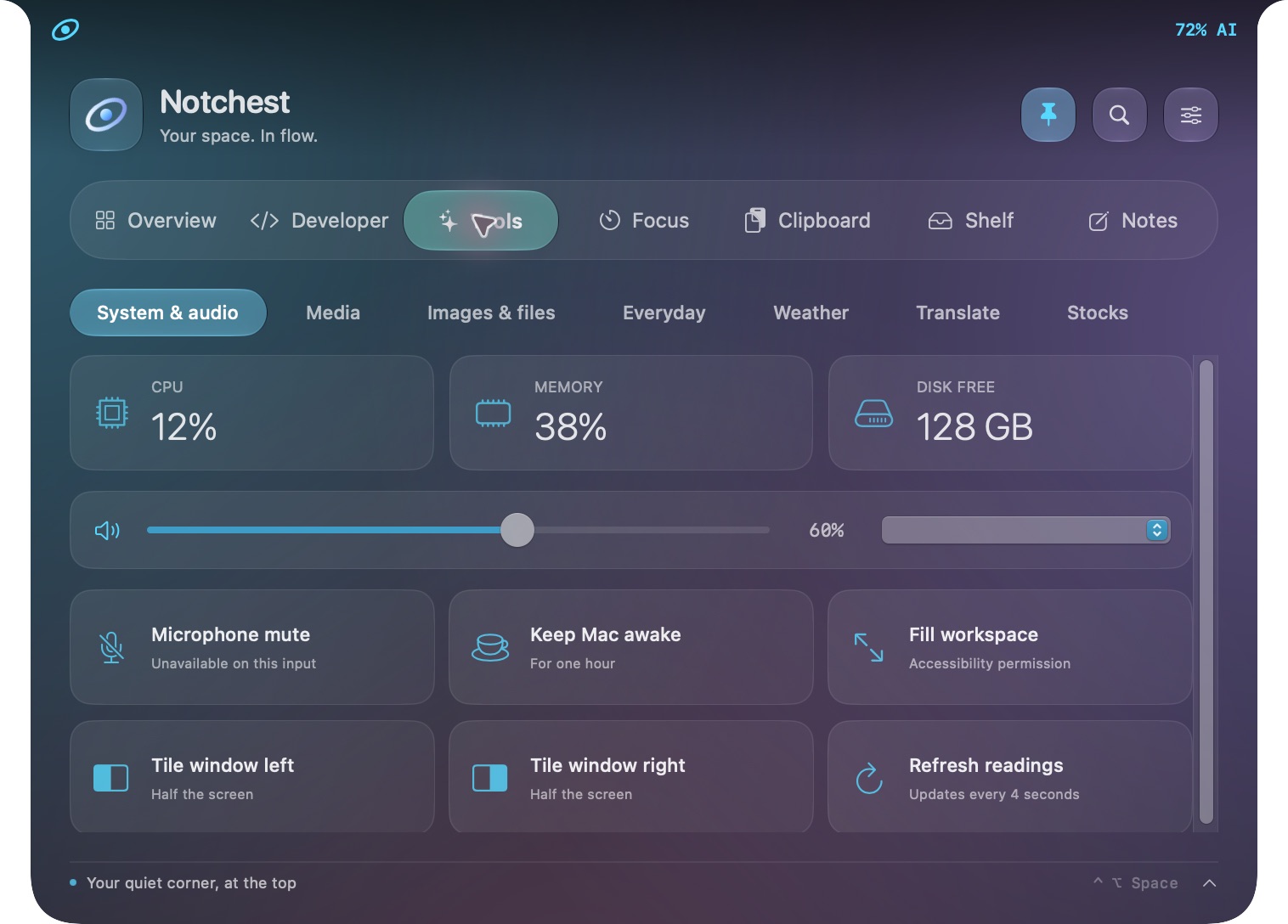
Task: Click the Clipboard icon
Action: point(755,221)
